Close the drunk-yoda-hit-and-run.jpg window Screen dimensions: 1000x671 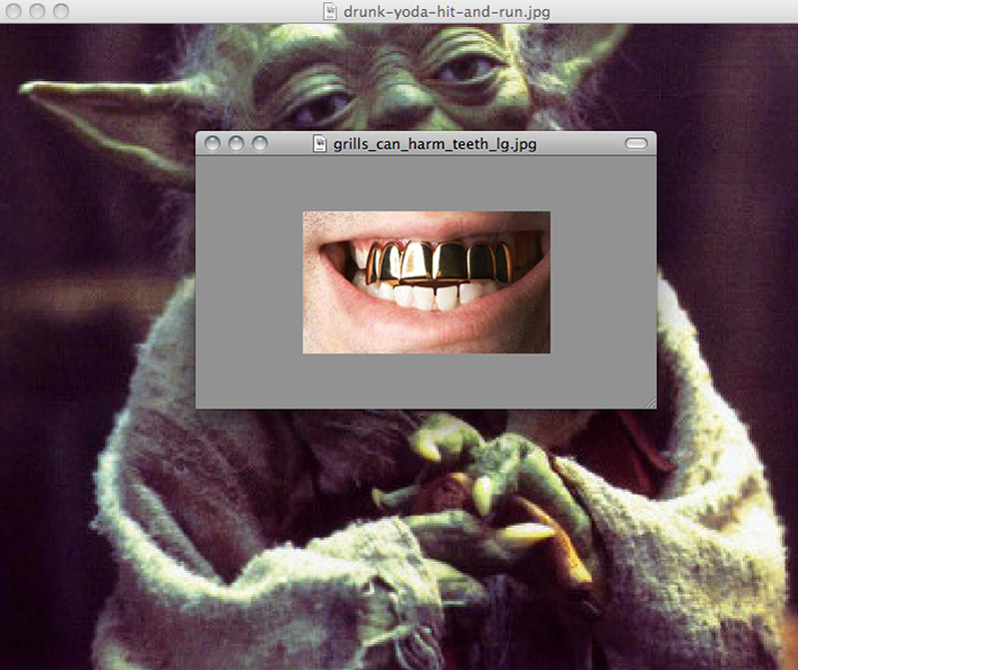(13, 12)
